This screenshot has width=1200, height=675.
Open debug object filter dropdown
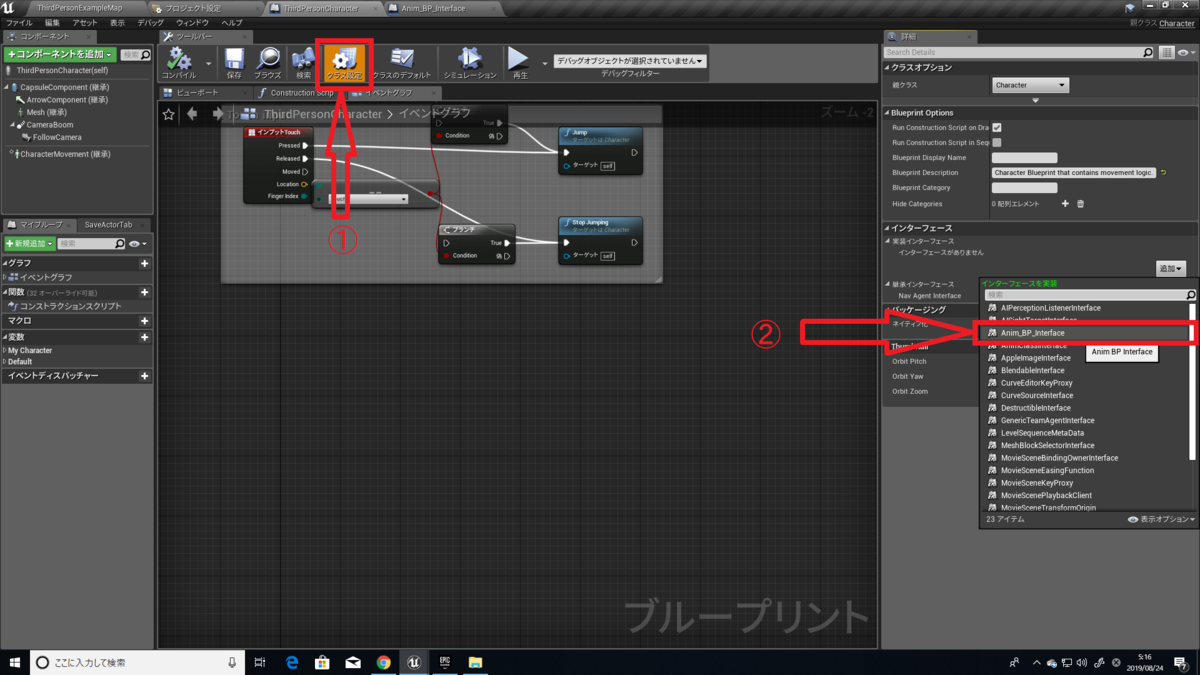pyautogui.click(x=630, y=61)
